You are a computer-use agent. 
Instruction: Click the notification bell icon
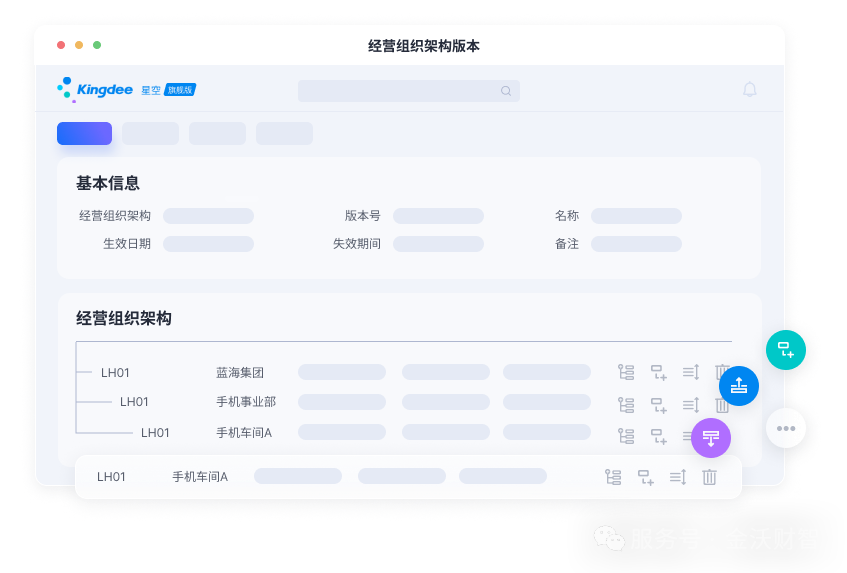click(x=749, y=90)
